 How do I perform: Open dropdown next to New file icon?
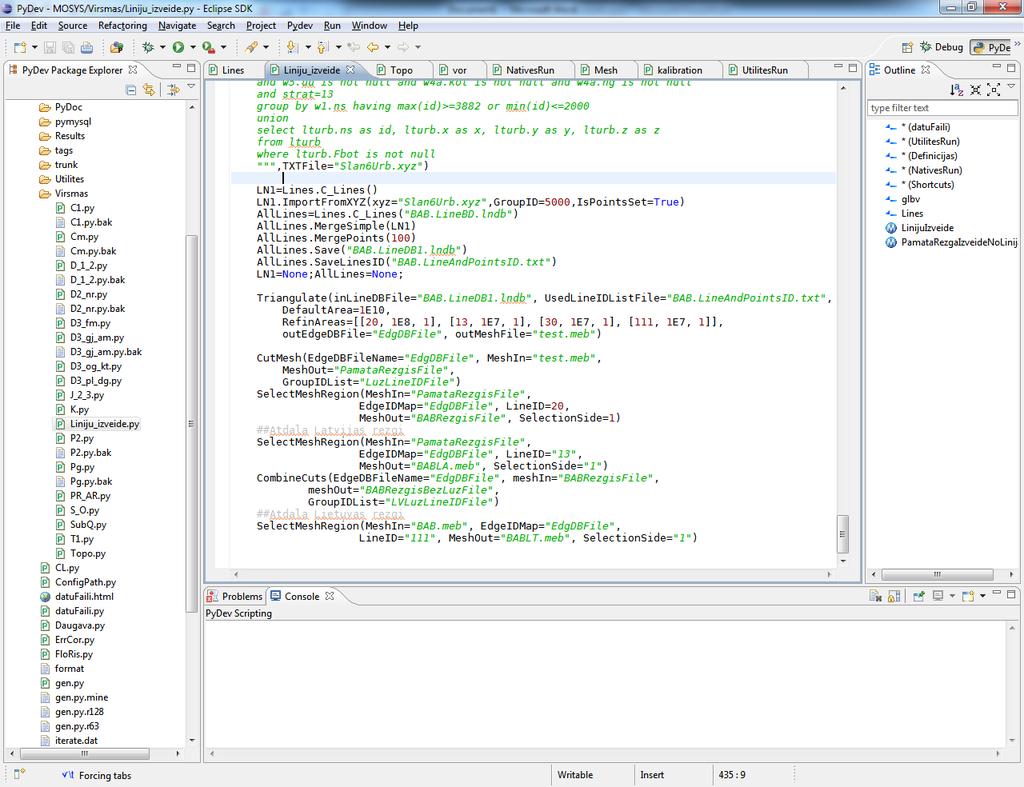click(35, 47)
